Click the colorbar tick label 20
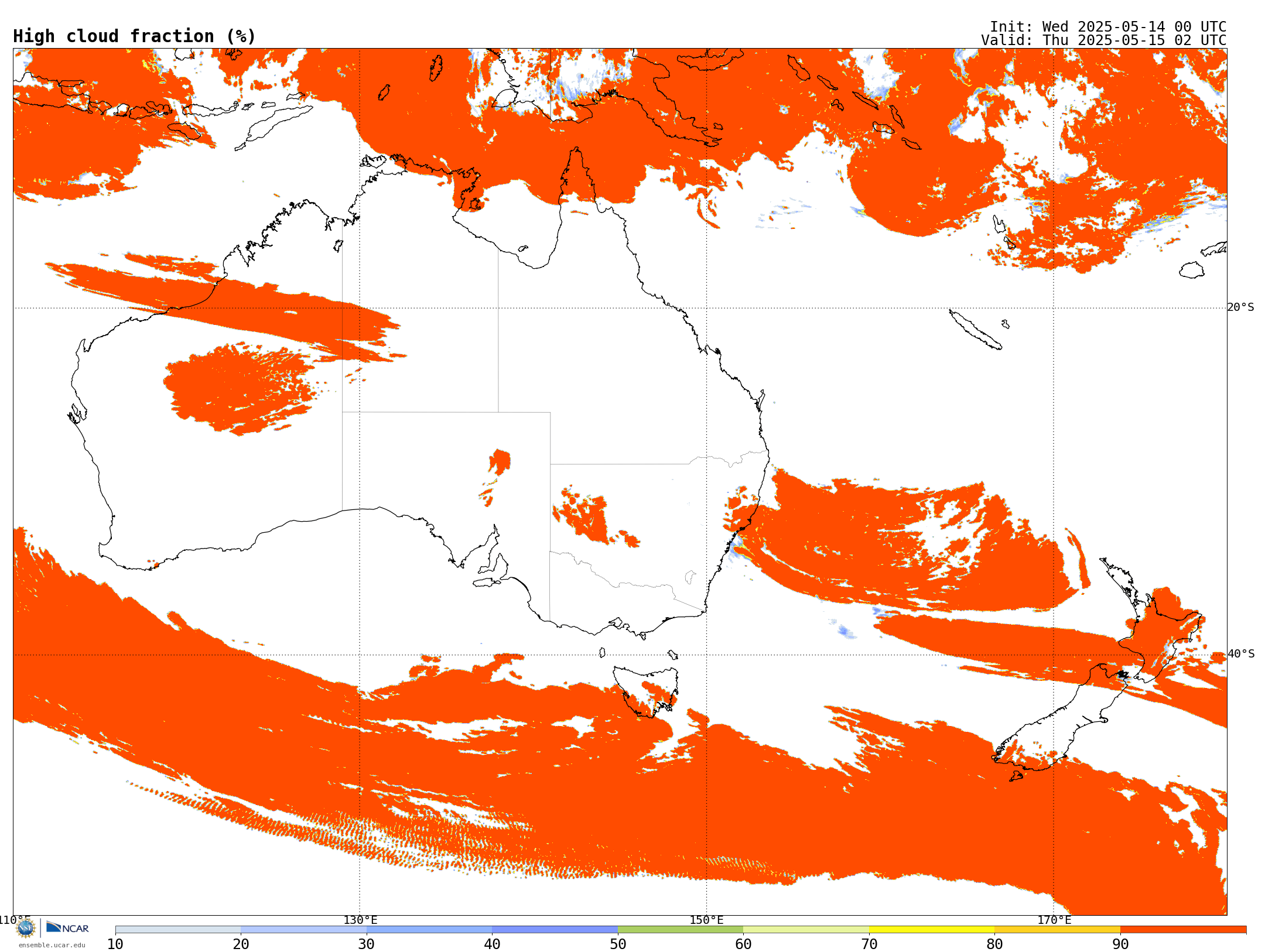The height and width of the screenshot is (952, 1265). point(241,944)
